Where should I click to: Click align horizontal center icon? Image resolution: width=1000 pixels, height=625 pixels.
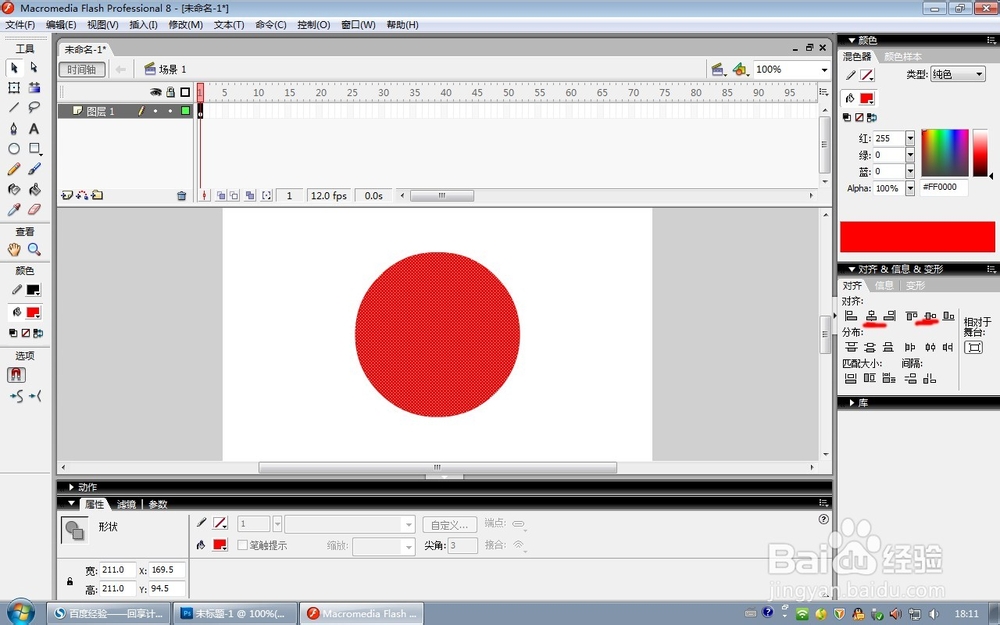(871, 316)
